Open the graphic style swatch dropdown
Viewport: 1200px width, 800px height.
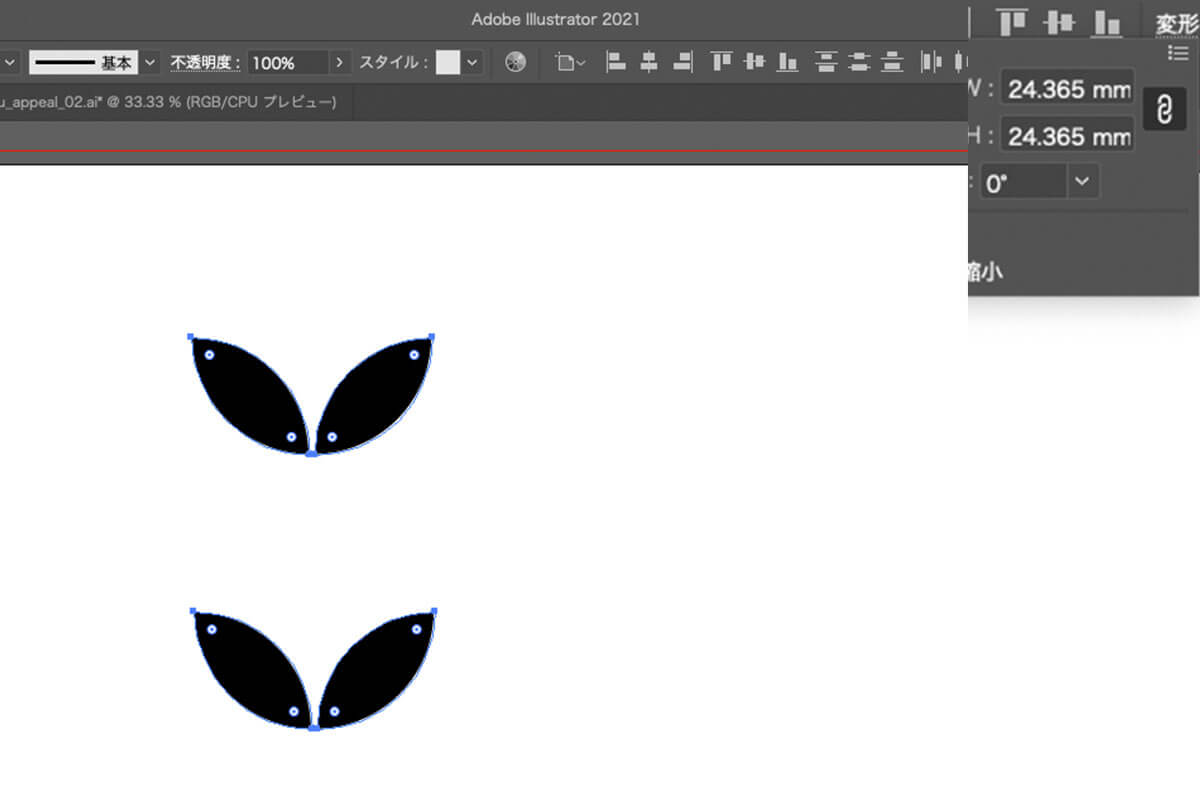point(472,62)
